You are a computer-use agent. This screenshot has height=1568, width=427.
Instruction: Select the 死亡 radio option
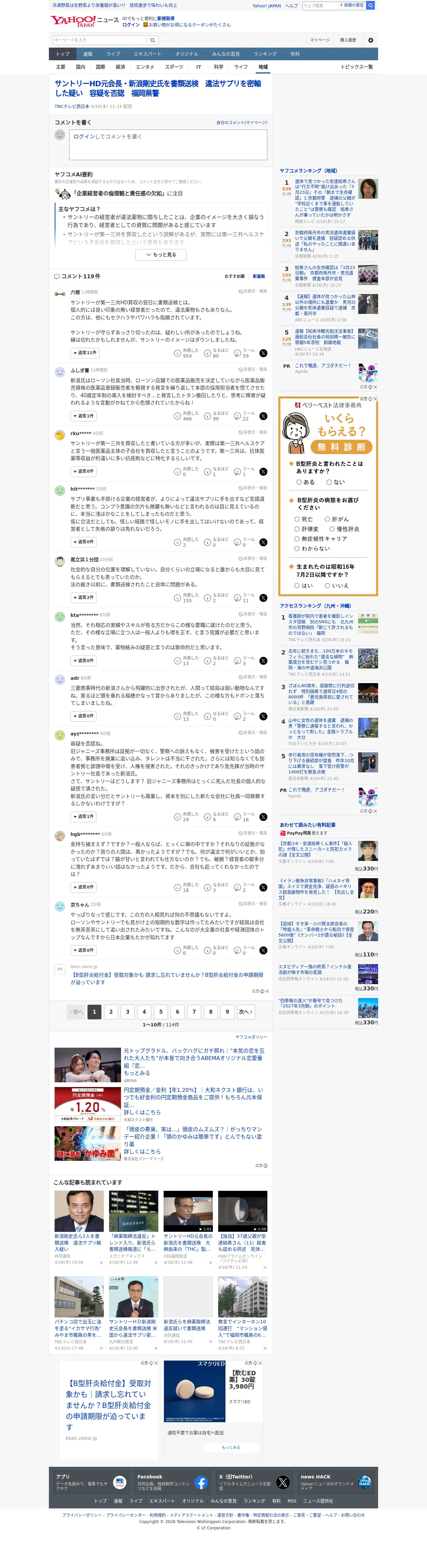297,519
